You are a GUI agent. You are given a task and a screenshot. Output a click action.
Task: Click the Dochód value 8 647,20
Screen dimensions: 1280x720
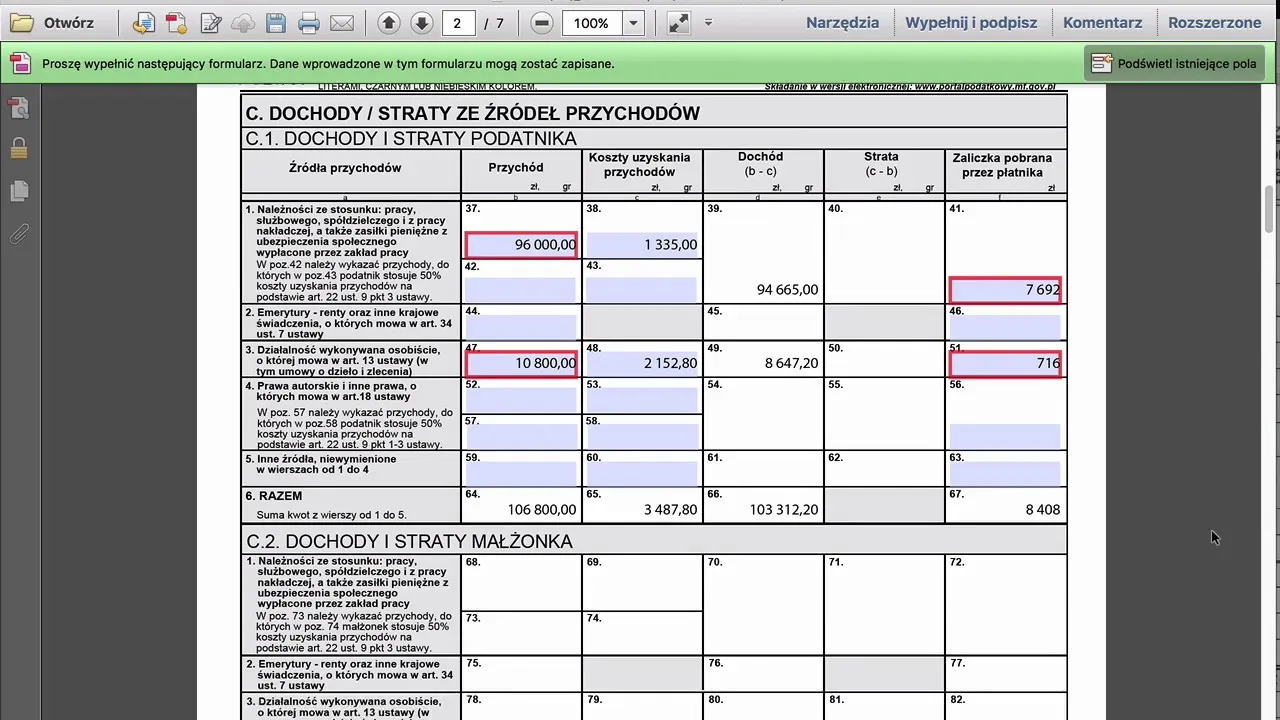click(x=792, y=363)
